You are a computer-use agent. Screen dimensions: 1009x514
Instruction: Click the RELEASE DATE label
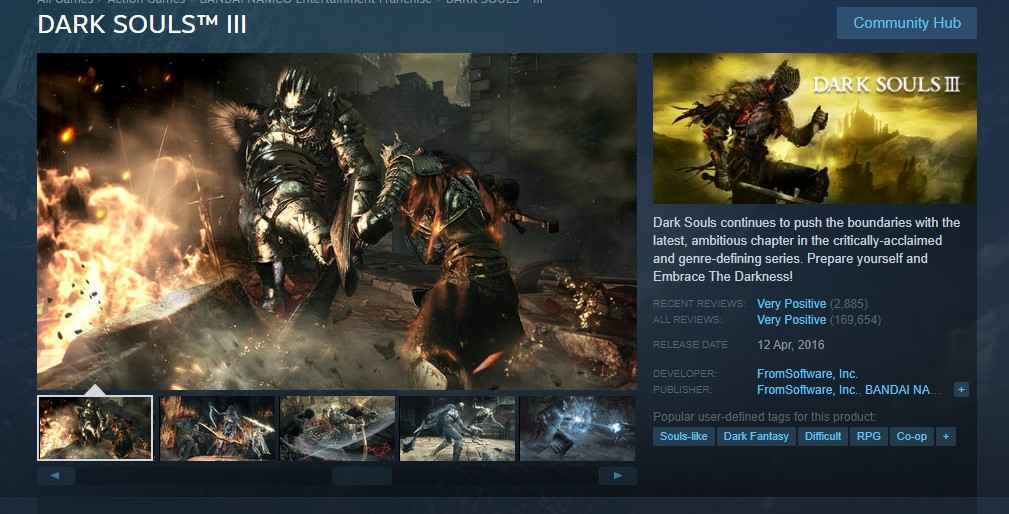pyautogui.click(x=690, y=345)
